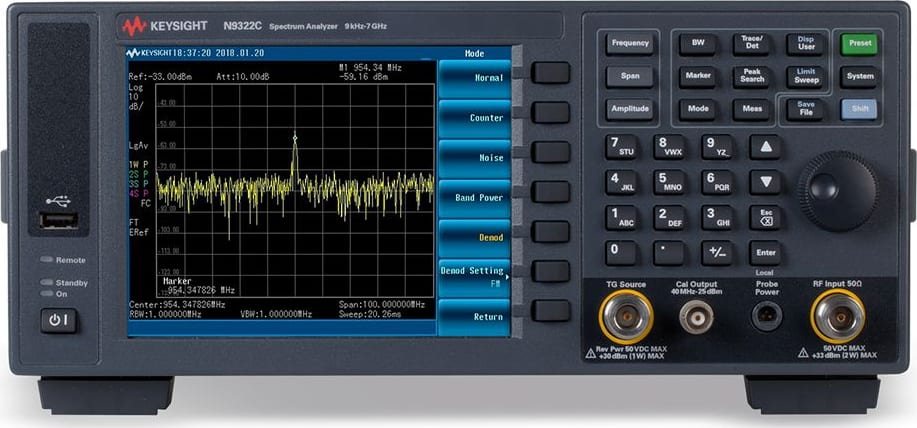Click the Save File key
The height and width of the screenshot is (428, 917).
coord(805,109)
